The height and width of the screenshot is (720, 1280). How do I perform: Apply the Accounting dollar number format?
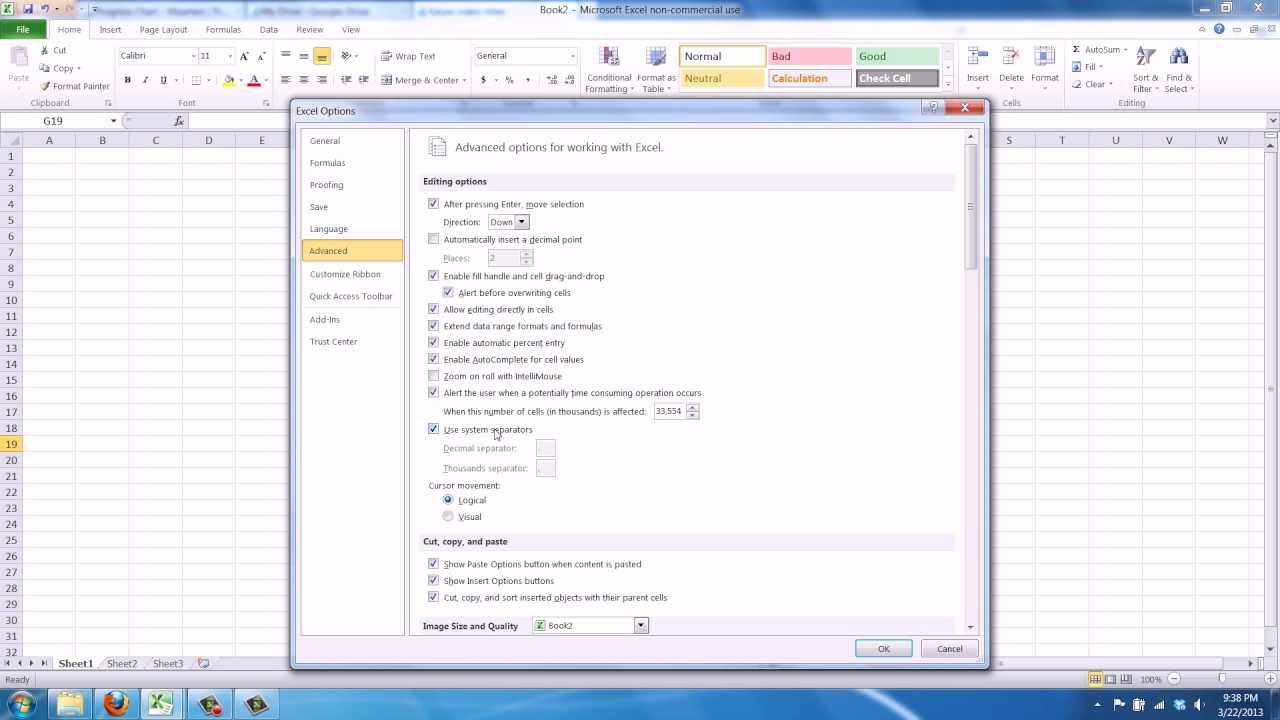click(484, 80)
